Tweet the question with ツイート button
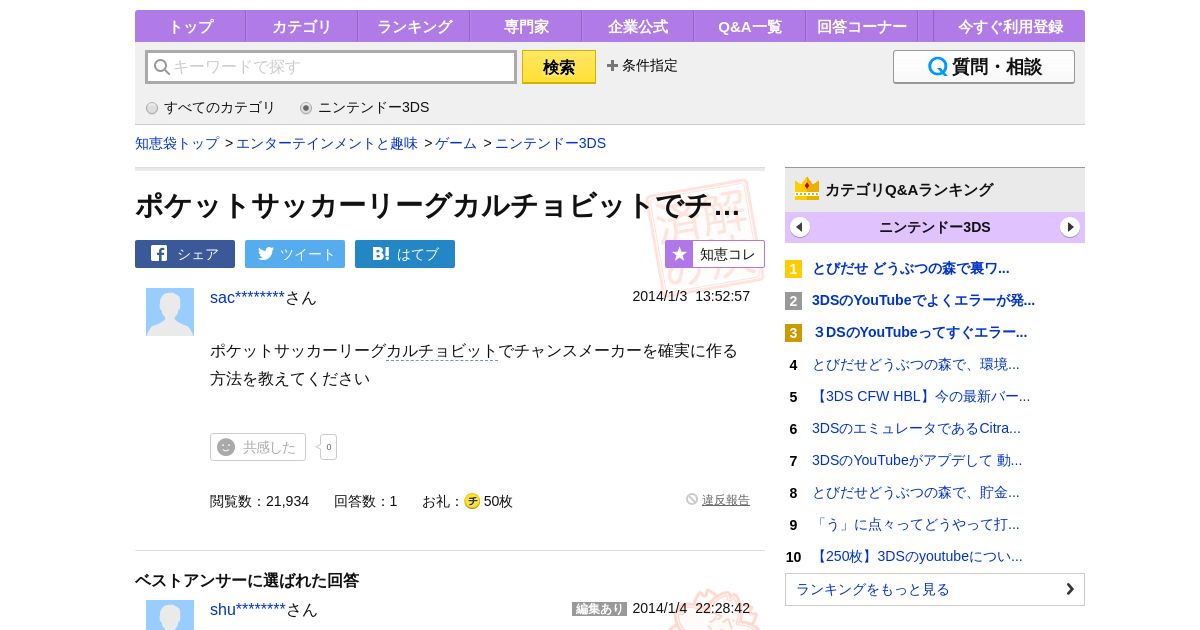Viewport: 1200px width, 630px height. coord(295,254)
